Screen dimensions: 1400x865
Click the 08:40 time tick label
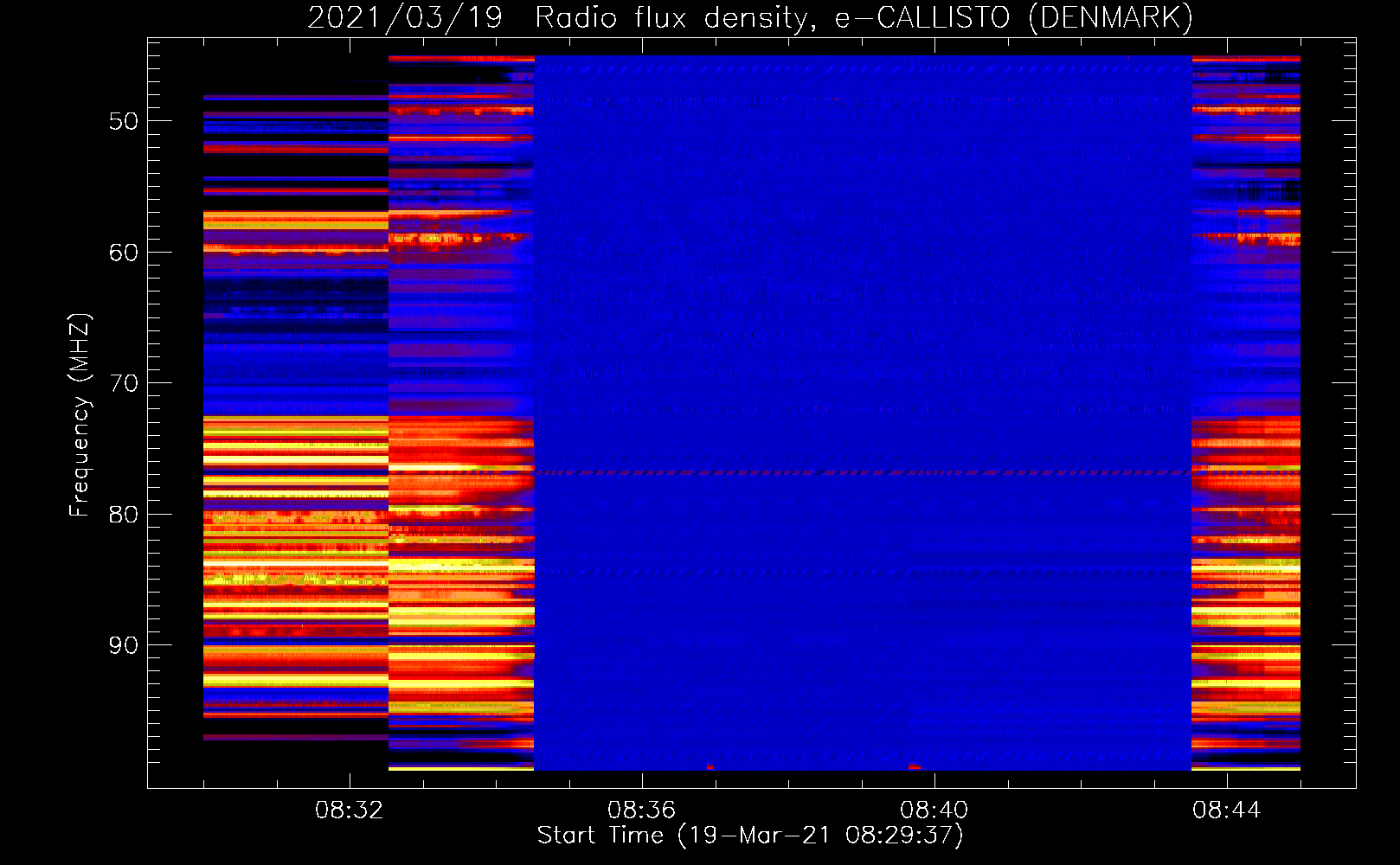[934, 811]
